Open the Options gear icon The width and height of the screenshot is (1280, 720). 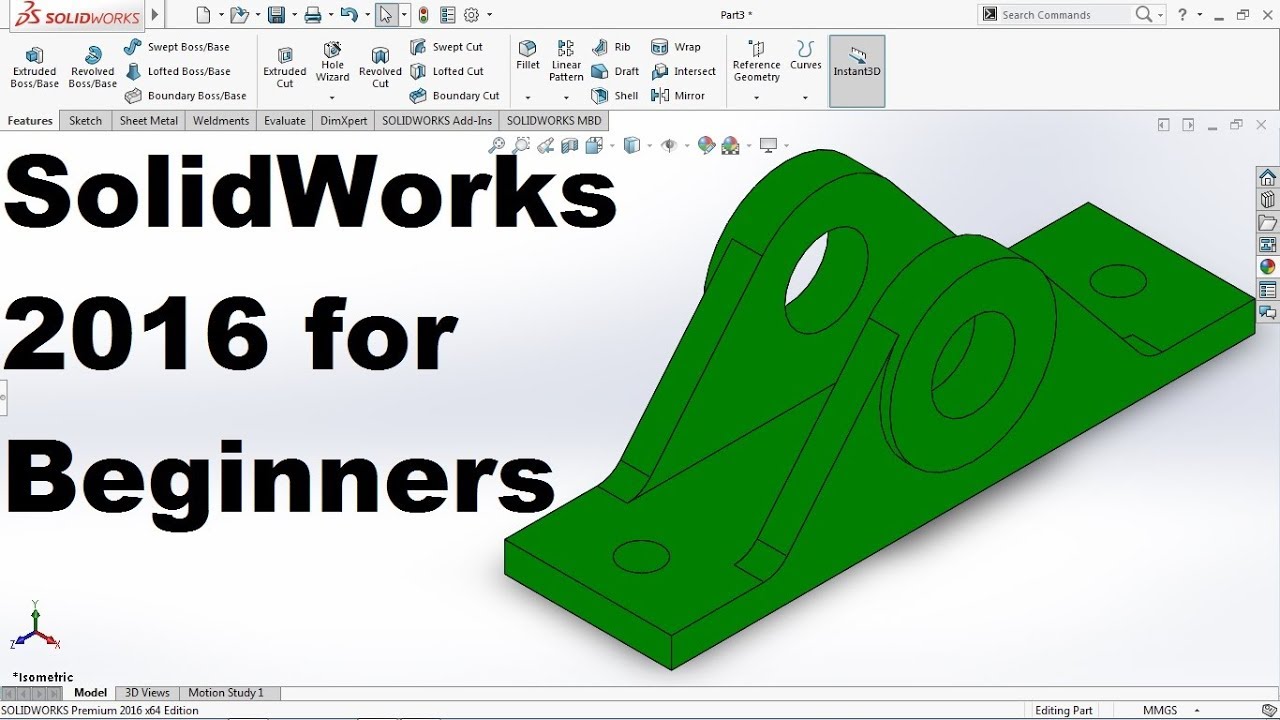pyautogui.click(x=471, y=15)
